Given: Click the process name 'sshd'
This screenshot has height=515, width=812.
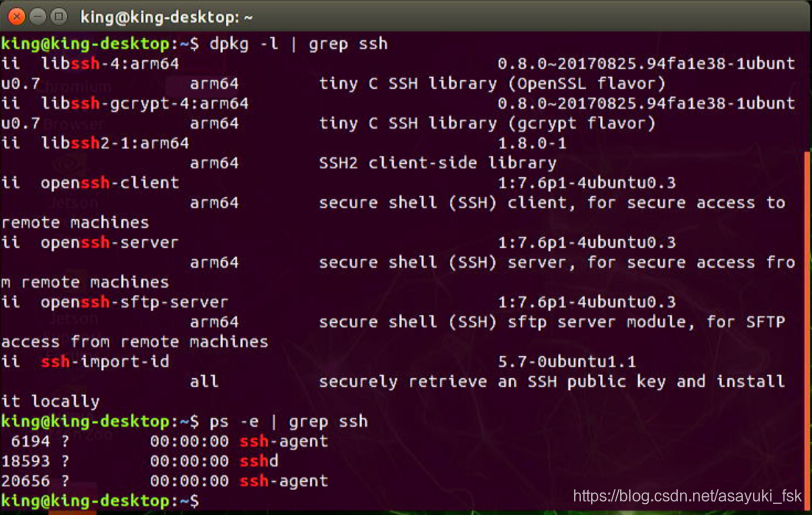Looking at the screenshot, I should pyautogui.click(x=258, y=461).
